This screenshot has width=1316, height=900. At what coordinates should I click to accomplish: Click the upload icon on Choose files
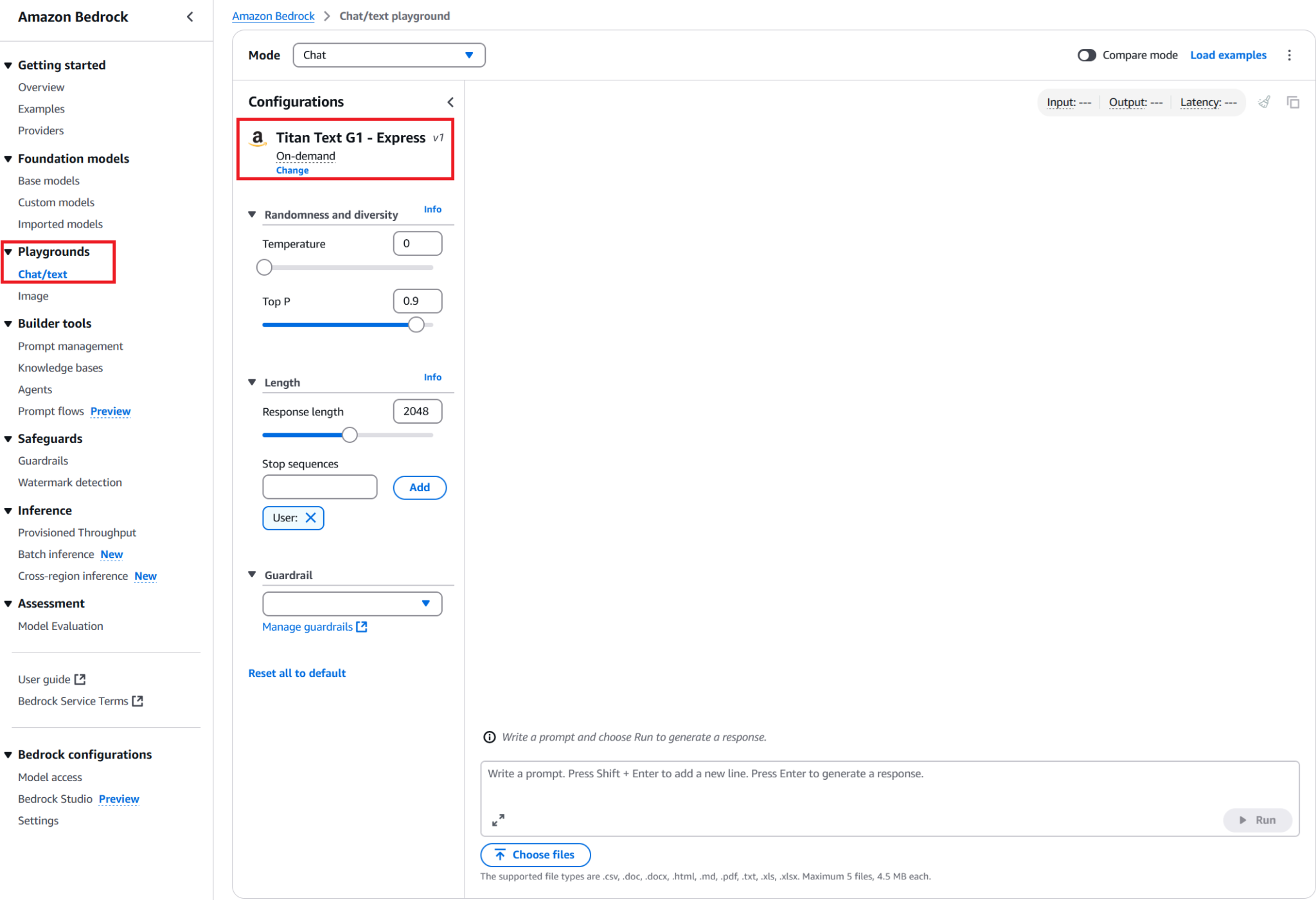[x=500, y=854]
